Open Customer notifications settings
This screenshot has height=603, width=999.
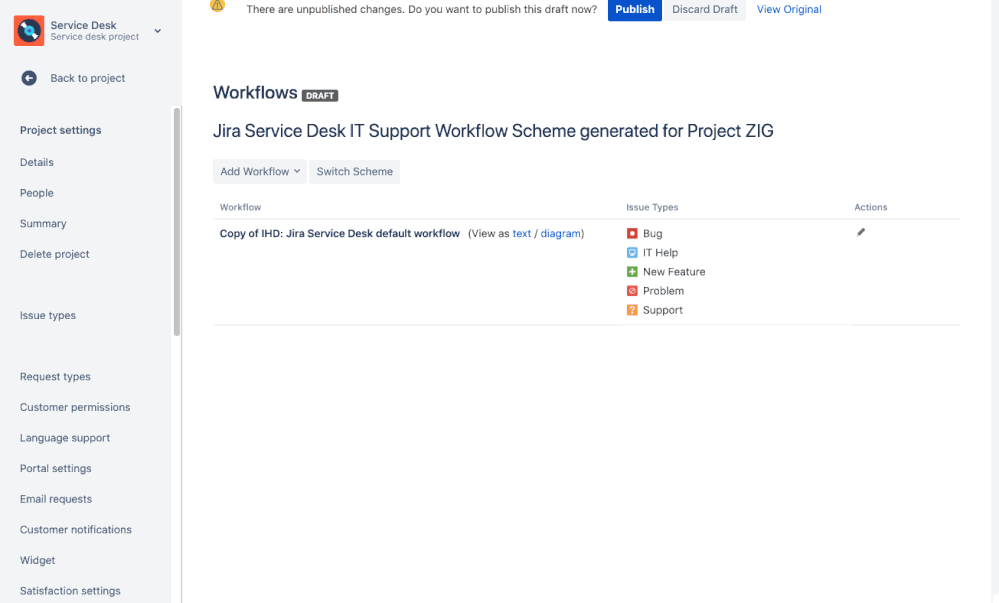pyautogui.click(x=74, y=529)
